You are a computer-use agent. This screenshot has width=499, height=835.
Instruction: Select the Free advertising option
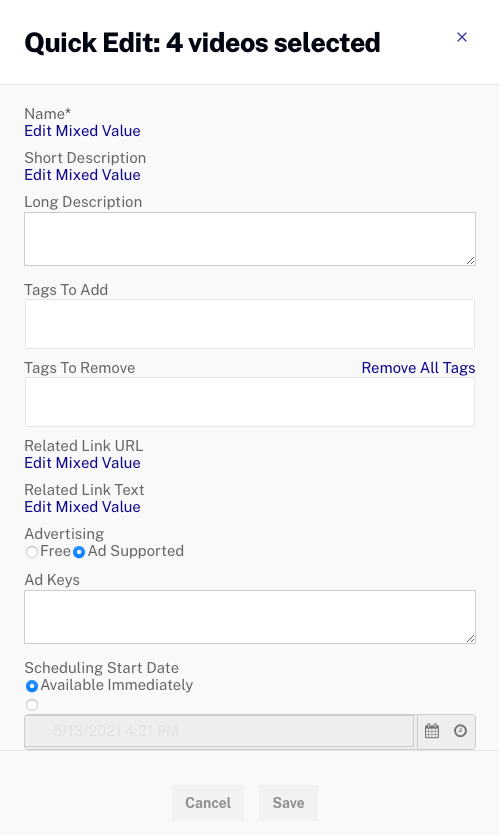(x=32, y=552)
